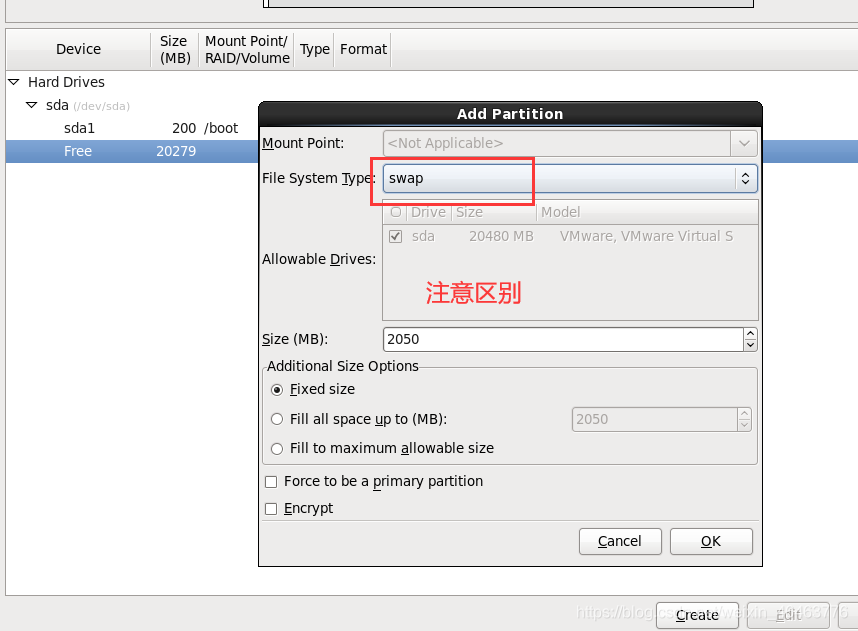Click the /boot mount point cell
The width and height of the screenshot is (858, 631).
click(221, 128)
